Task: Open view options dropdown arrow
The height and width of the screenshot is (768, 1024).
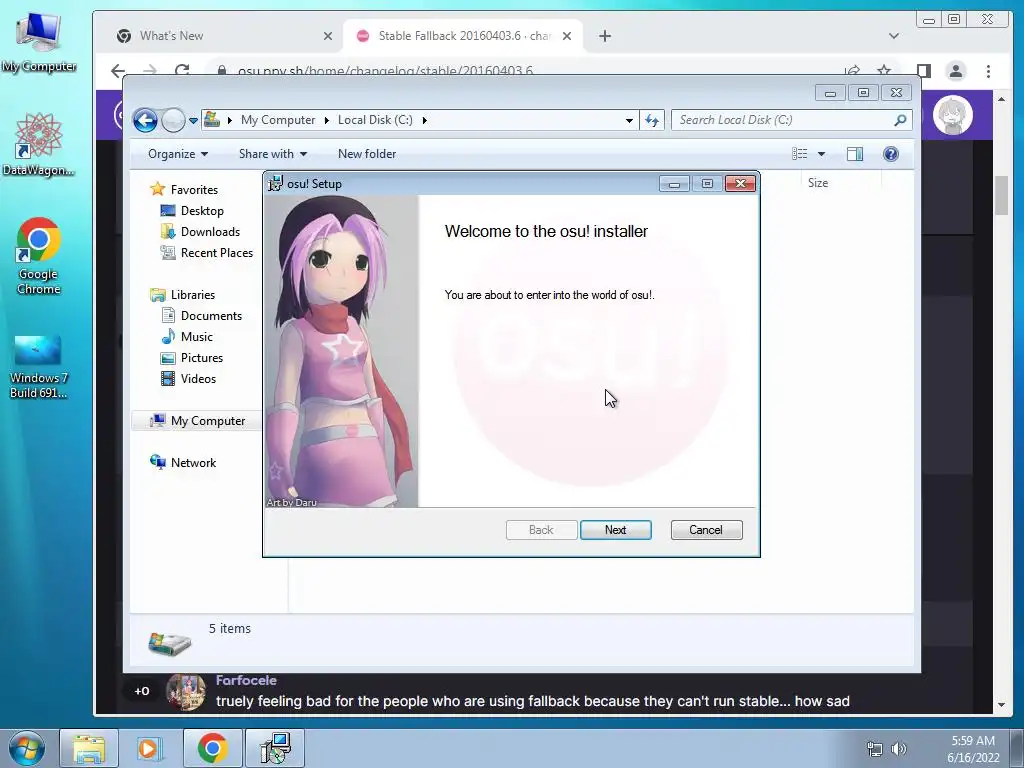Action: pyautogui.click(x=822, y=154)
